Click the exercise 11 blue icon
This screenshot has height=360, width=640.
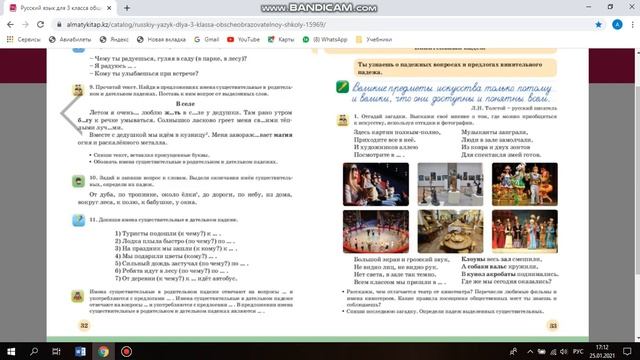click(x=78, y=220)
